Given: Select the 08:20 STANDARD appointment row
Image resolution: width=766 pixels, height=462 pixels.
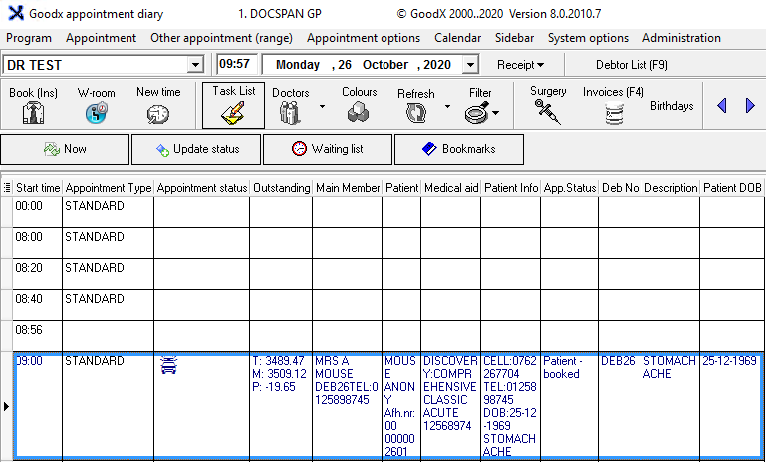Looking at the screenshot, I should [x=95, y=268].
